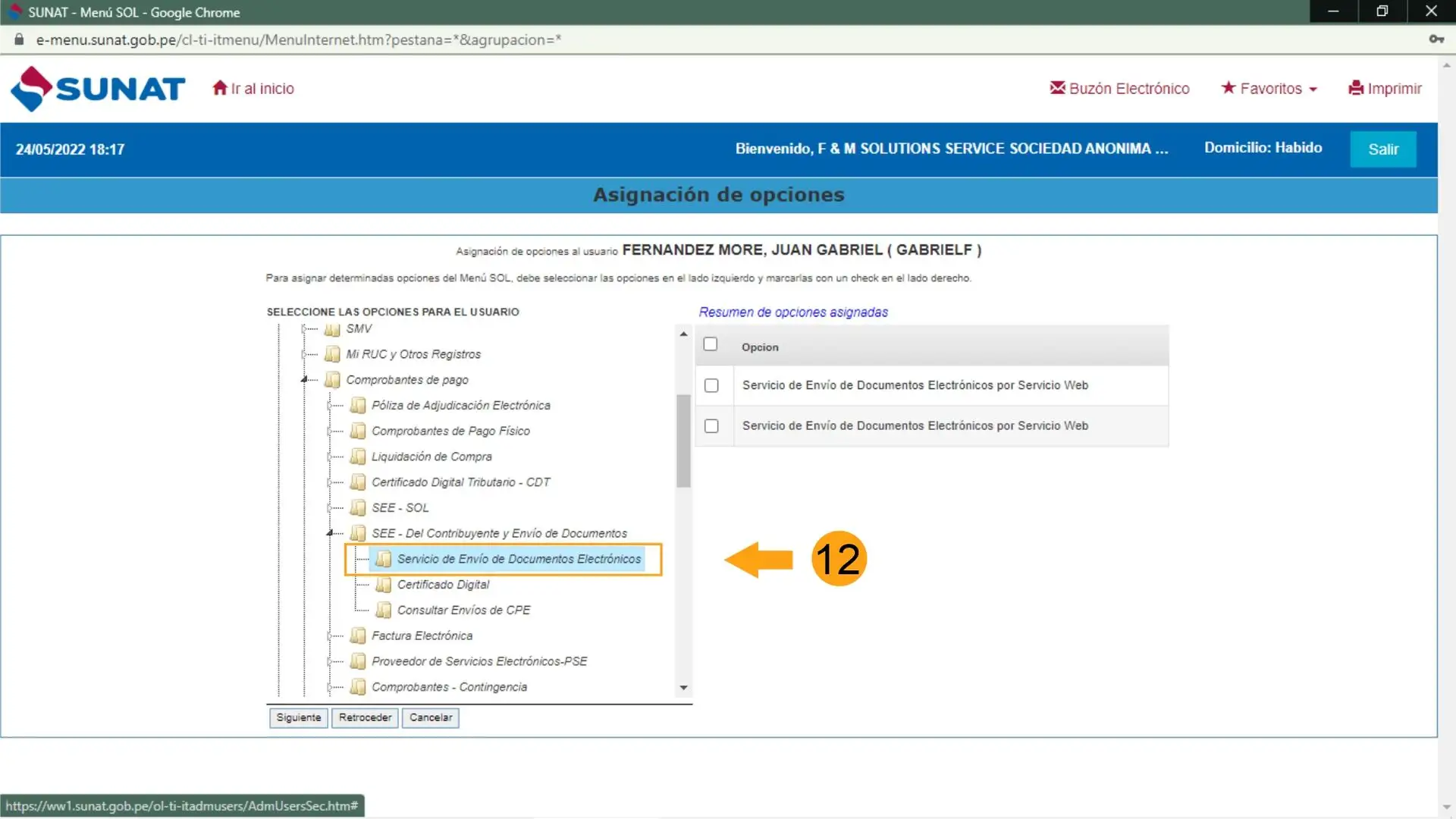Image resolution: width=1456 pixels, height=819 pixels.
Task: Click the Comprobantes de pago folder icon
Action: coord(332,380)
